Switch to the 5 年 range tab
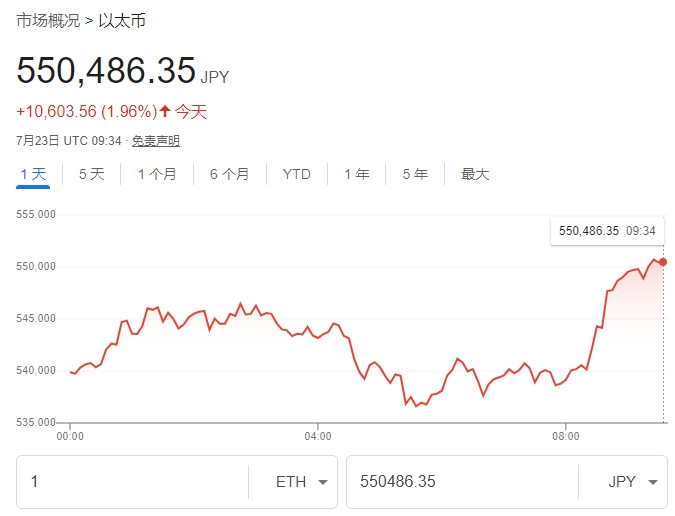675x516 pixels. coord(415,174)
